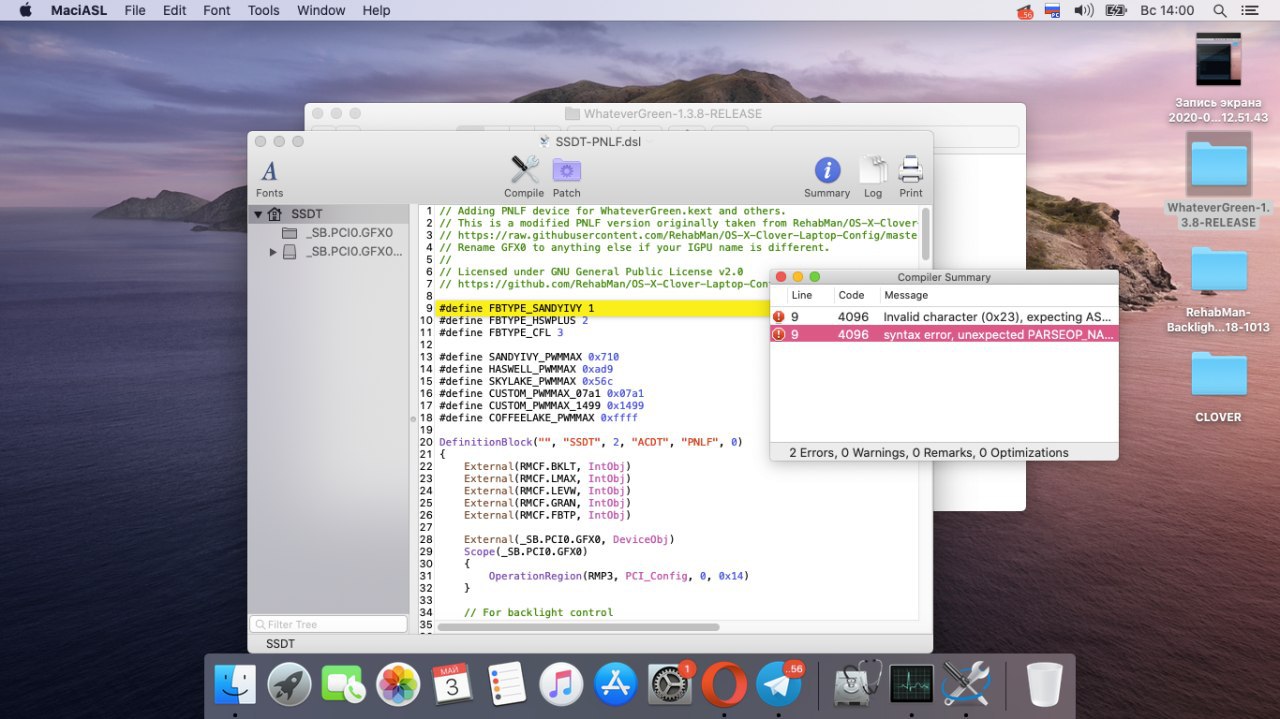1280x719 pixels.
Task: Open the Patch tool
Action: [567, 177]
